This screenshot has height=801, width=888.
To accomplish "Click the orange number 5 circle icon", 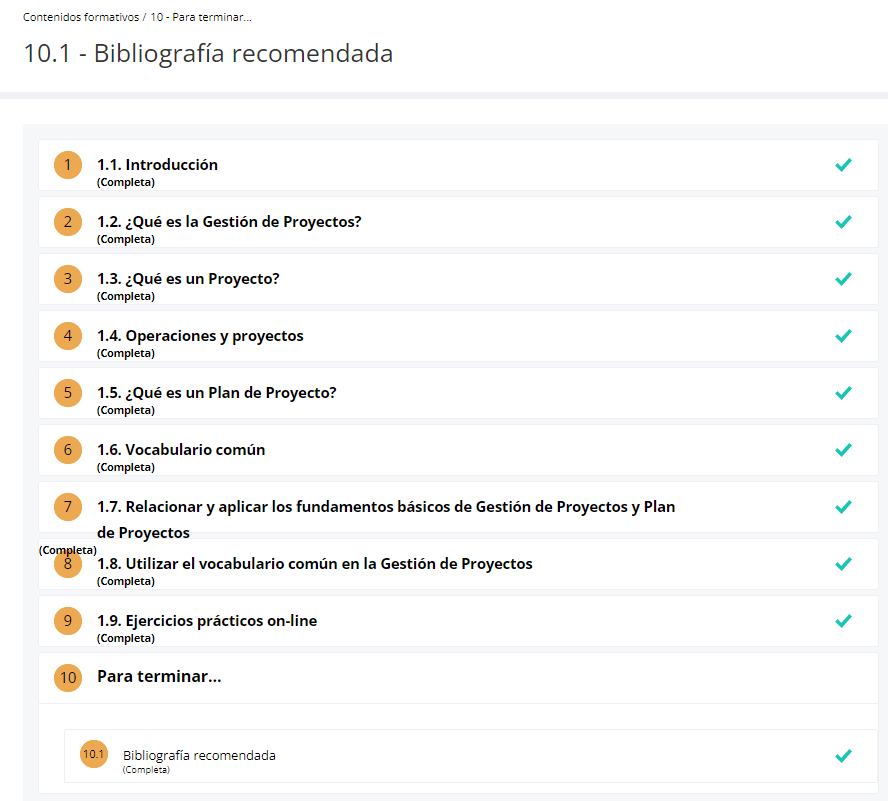I will [68, 393].
